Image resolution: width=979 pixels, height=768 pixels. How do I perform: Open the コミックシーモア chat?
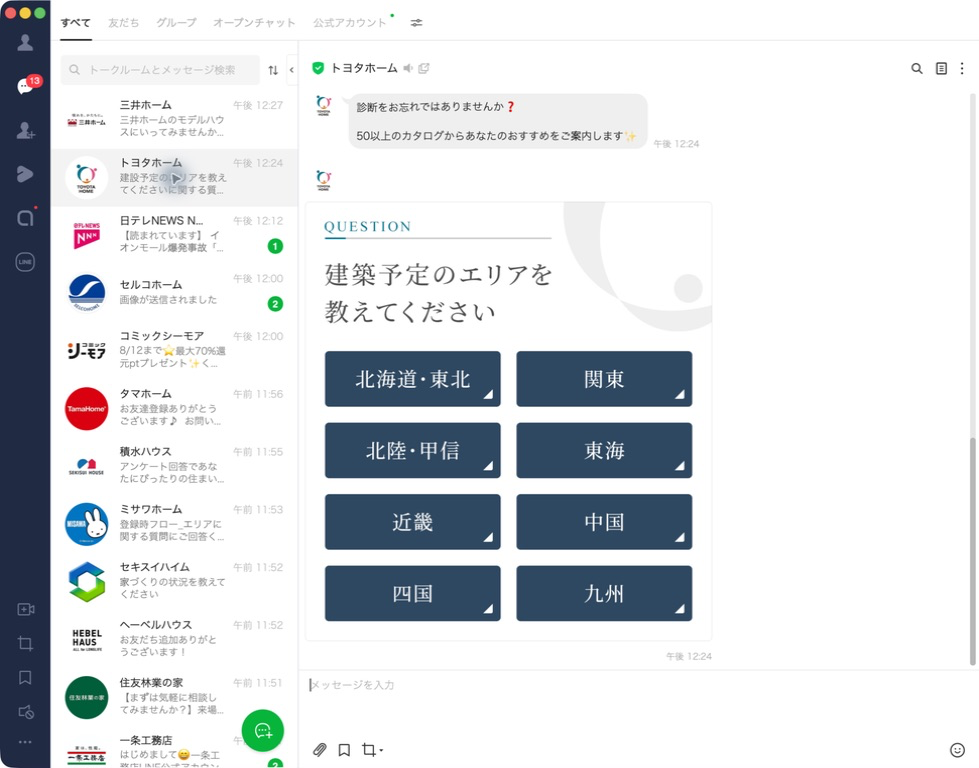174,350
